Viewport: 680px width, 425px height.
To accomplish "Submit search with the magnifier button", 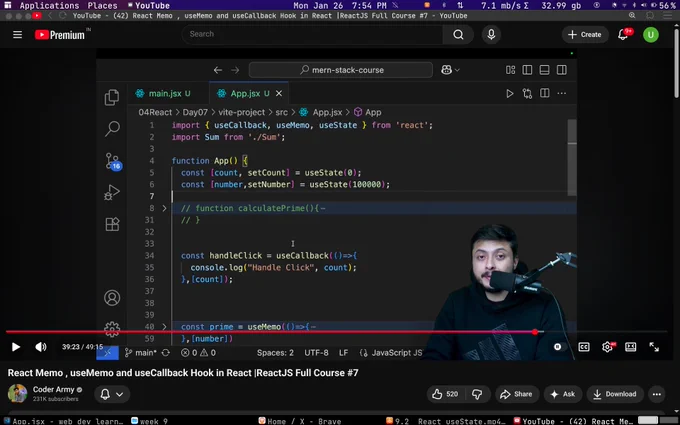I will pos(458,34).
